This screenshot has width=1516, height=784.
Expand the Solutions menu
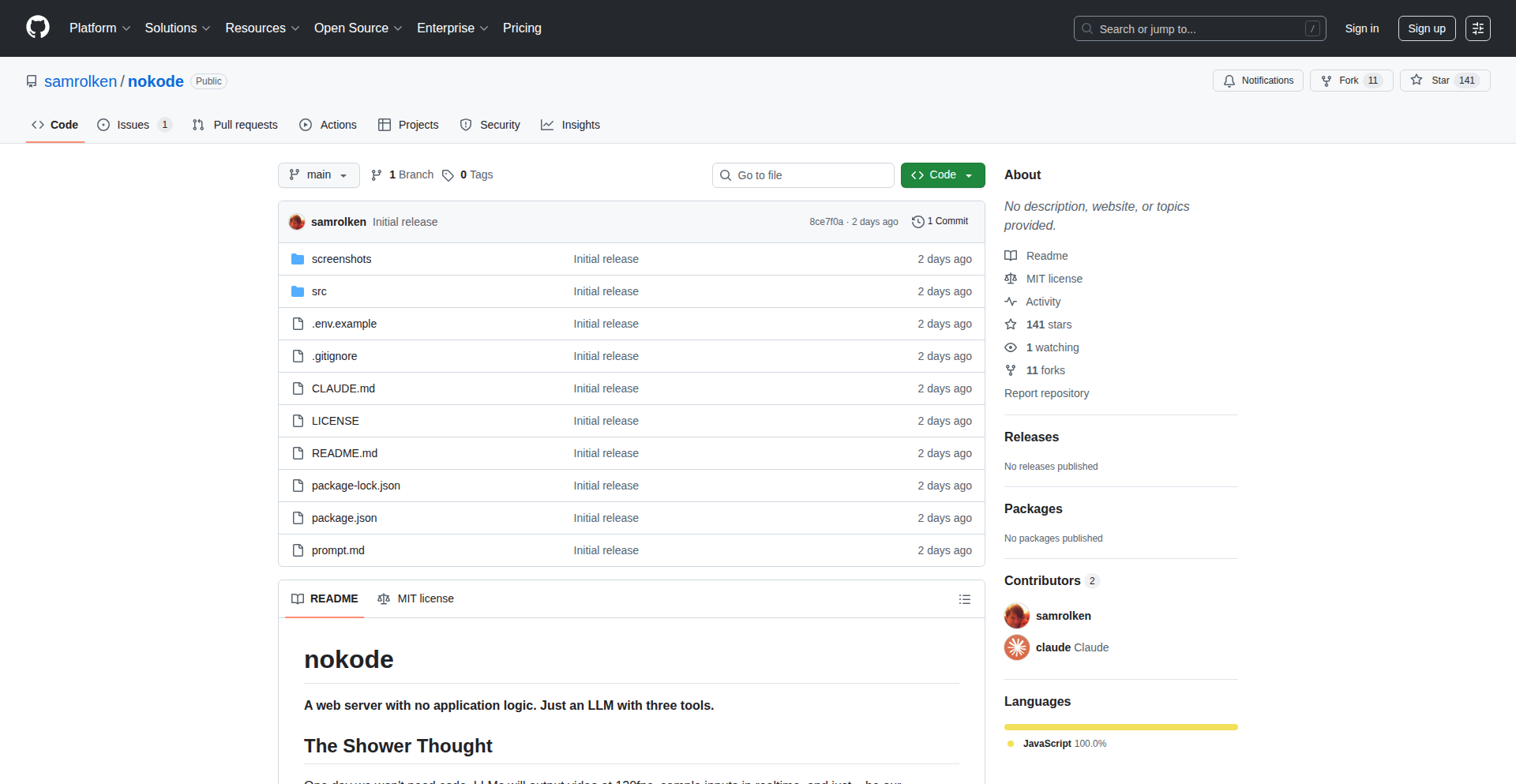(x=178, y=28)
